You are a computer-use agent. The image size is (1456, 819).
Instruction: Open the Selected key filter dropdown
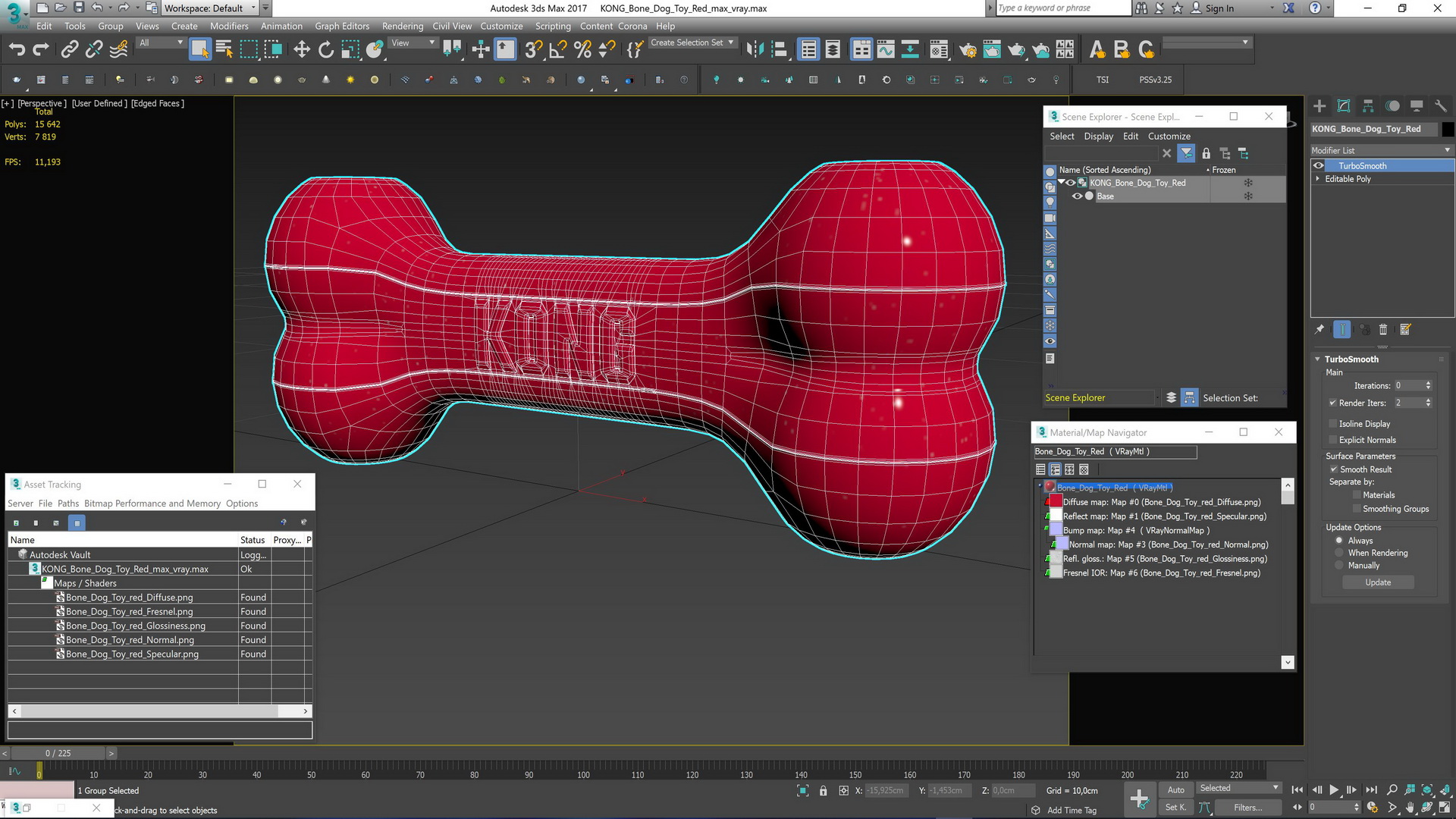tap(1239, 789)
